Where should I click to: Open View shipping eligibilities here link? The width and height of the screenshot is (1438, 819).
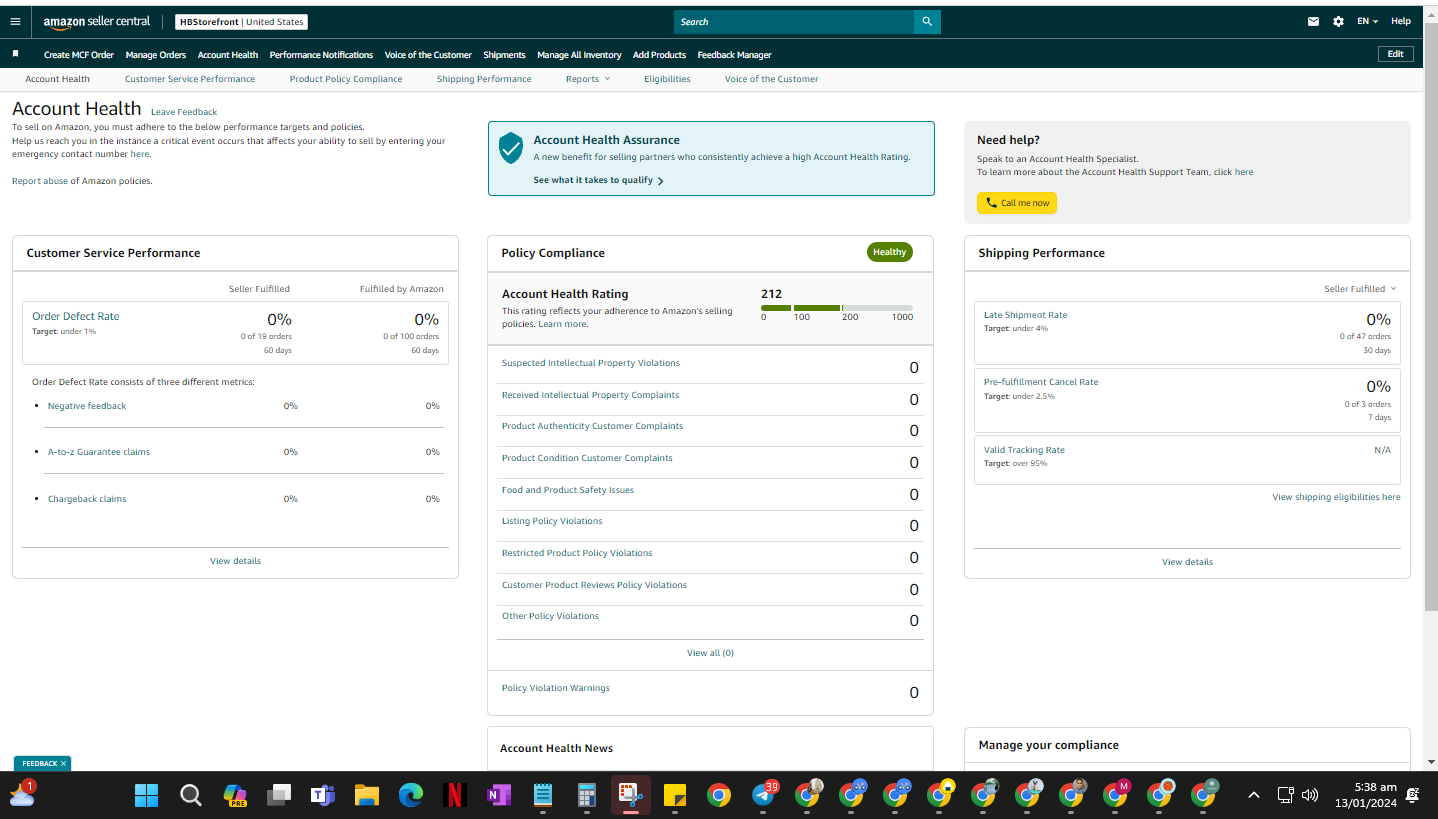pyautogui.click(x=1336, y=497)
